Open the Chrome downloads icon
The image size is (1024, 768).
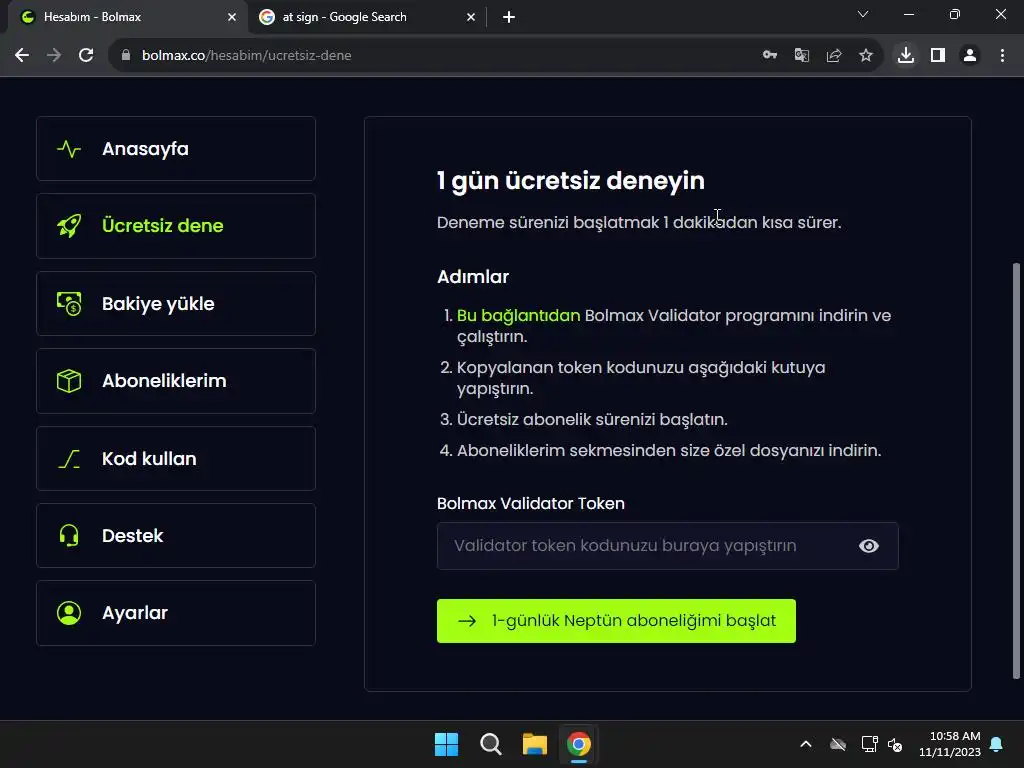[x=905, y=56]
